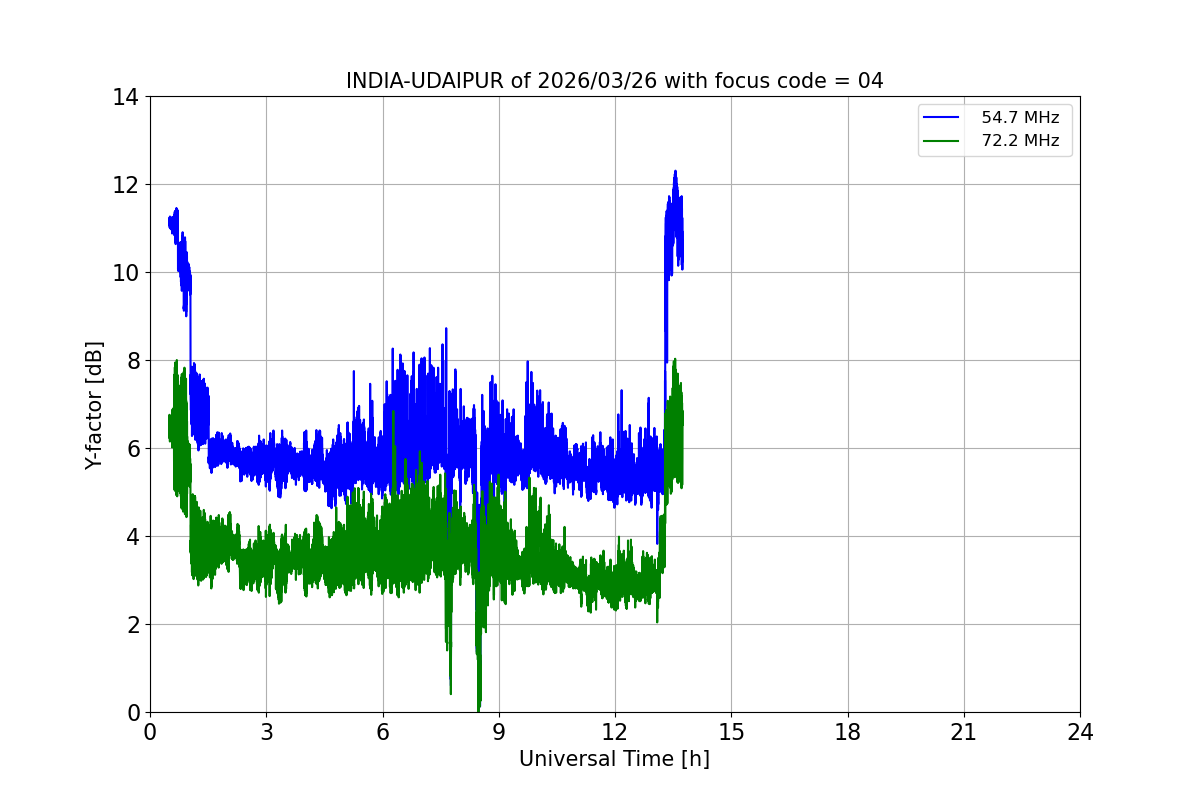Image resolution: width=1200 pixels, height=800 pixels.
Task: Click x-axis tick label 21
Action: 964,732
